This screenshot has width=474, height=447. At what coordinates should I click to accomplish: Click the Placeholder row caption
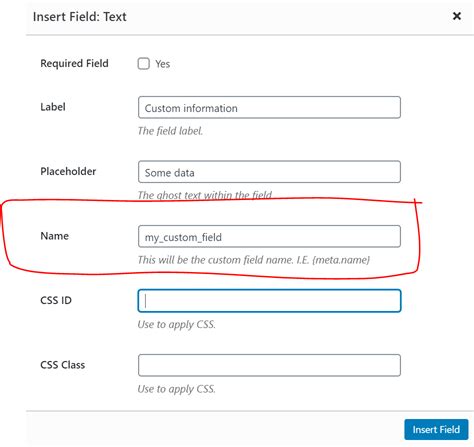(68, 171)
